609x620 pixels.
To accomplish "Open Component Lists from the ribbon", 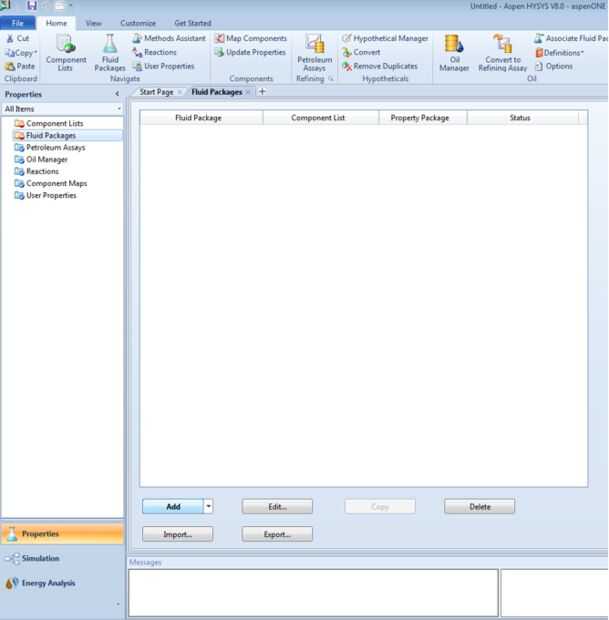I will point(66,53).
